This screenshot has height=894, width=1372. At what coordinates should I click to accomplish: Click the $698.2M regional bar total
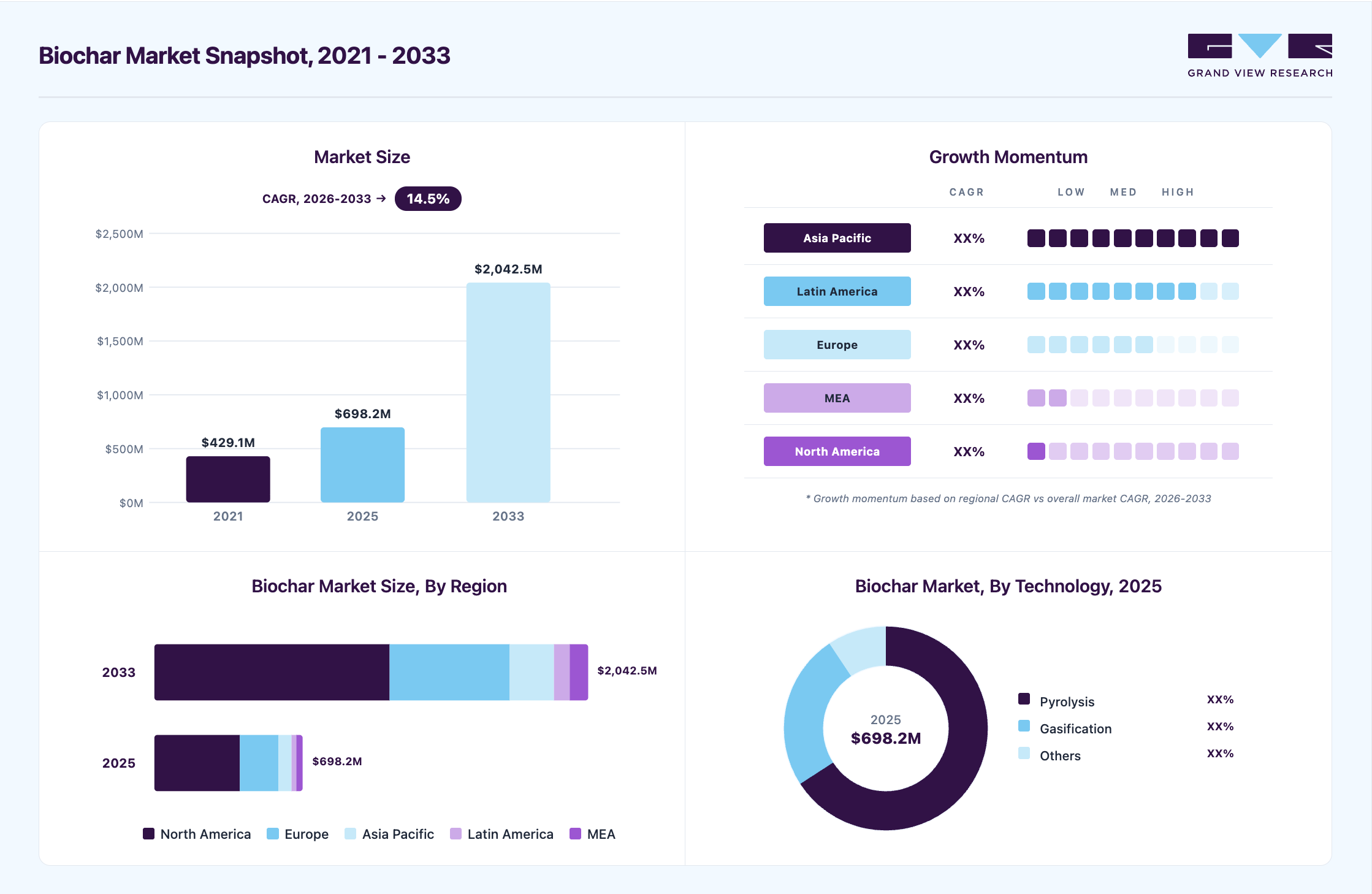[x=337, y=762]
